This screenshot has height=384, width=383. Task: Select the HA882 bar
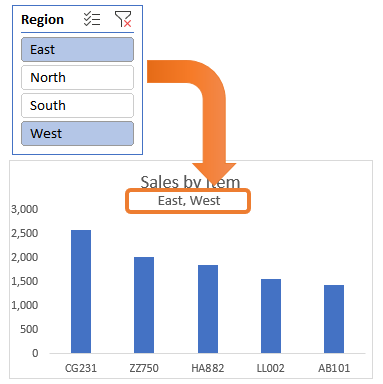pyautogui.click(x=208, y=309)
